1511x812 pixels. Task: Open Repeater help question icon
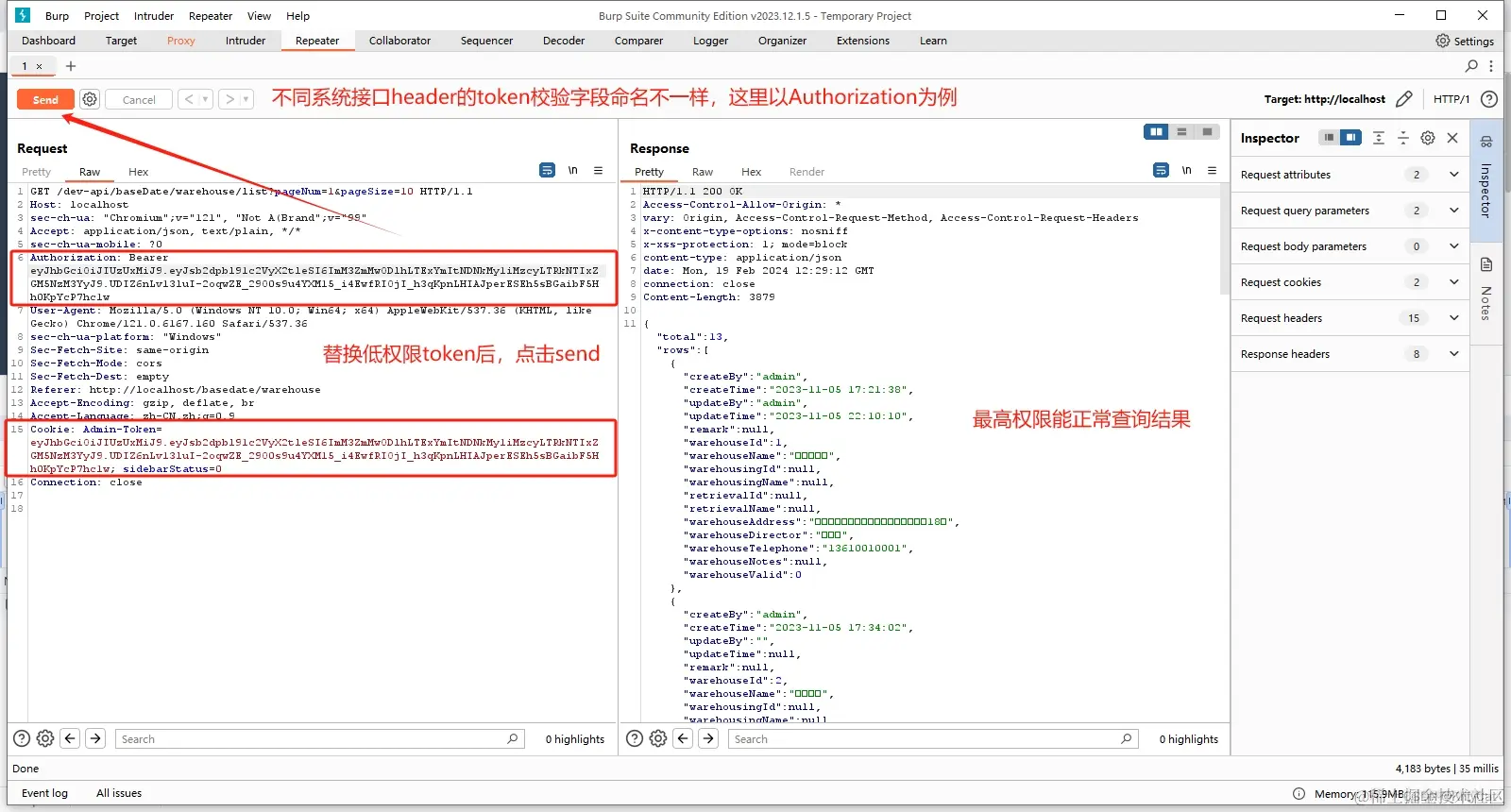1489,99
